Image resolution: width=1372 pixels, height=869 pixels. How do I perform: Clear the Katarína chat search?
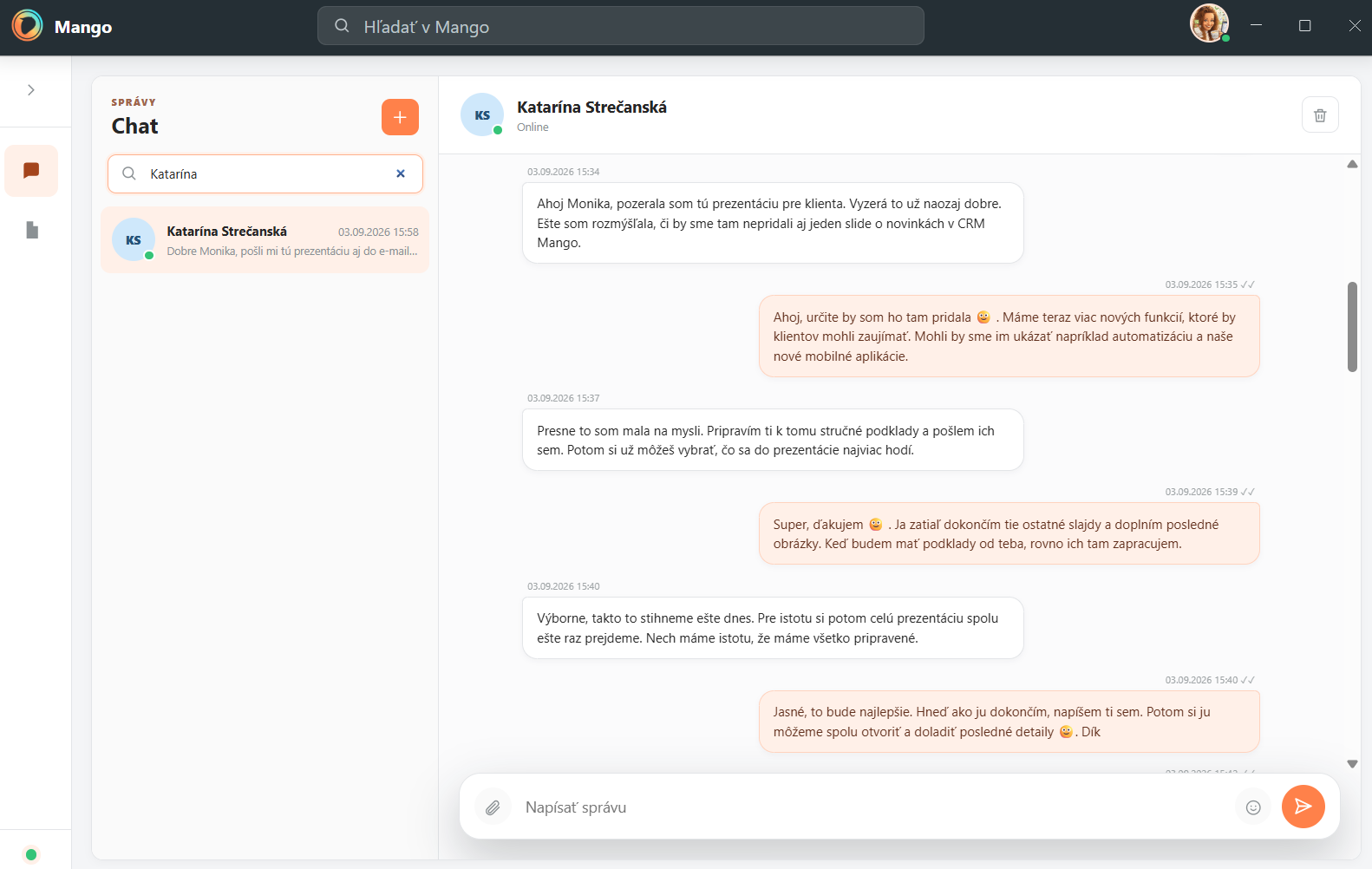tap(401, 173)
